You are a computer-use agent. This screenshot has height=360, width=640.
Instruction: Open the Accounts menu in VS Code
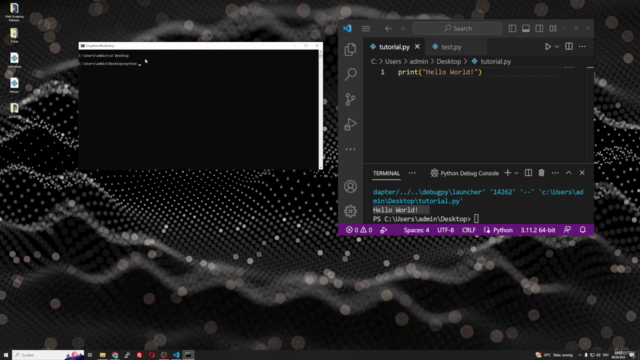(x=350, y=187)
